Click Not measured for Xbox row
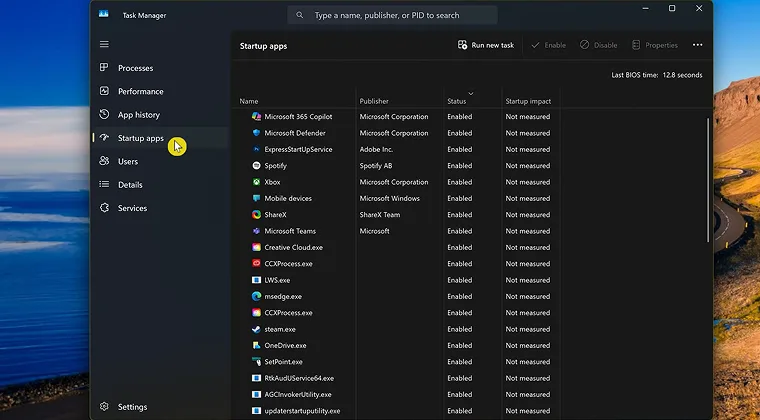 pos(528,182)
